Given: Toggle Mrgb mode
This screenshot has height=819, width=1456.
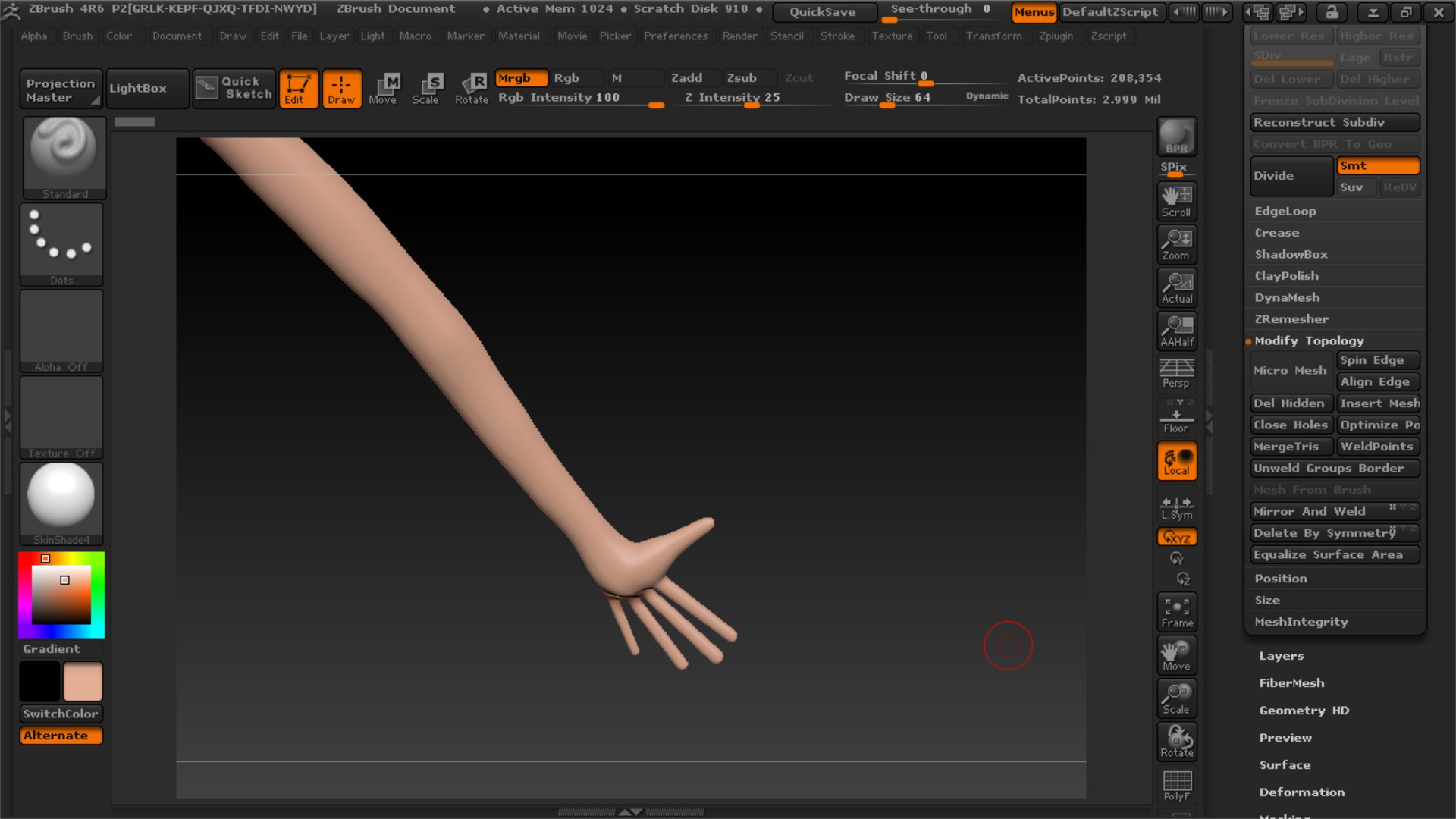Looking at the screenshot, I should click(x=522, y=78).
